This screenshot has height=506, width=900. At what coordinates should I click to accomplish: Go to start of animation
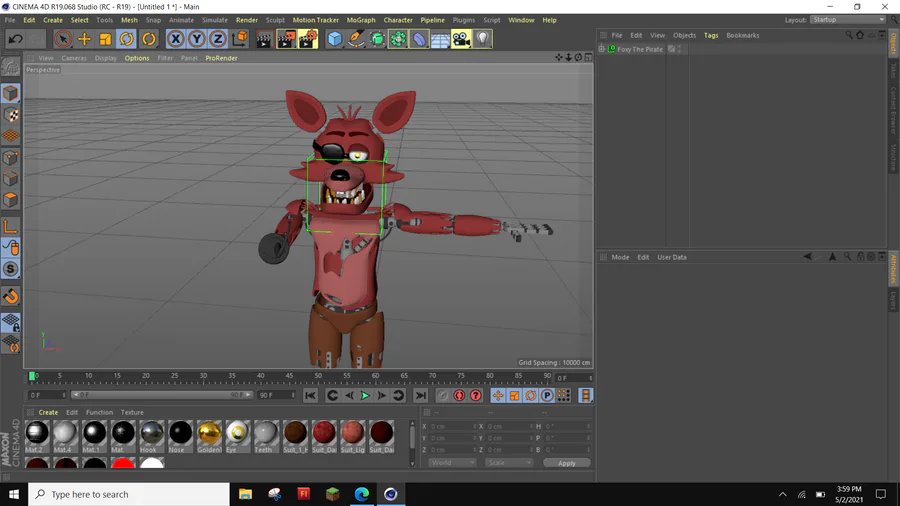pyautogui.click(x=311, y=395)
